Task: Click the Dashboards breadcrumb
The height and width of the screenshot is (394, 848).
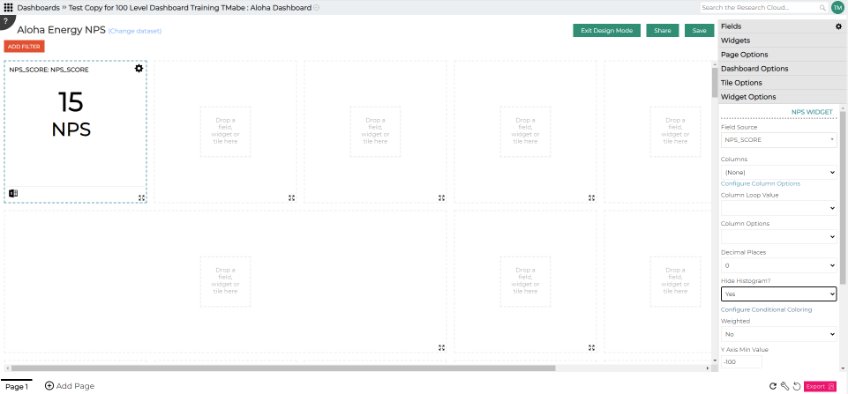Action: coord(38,8)
